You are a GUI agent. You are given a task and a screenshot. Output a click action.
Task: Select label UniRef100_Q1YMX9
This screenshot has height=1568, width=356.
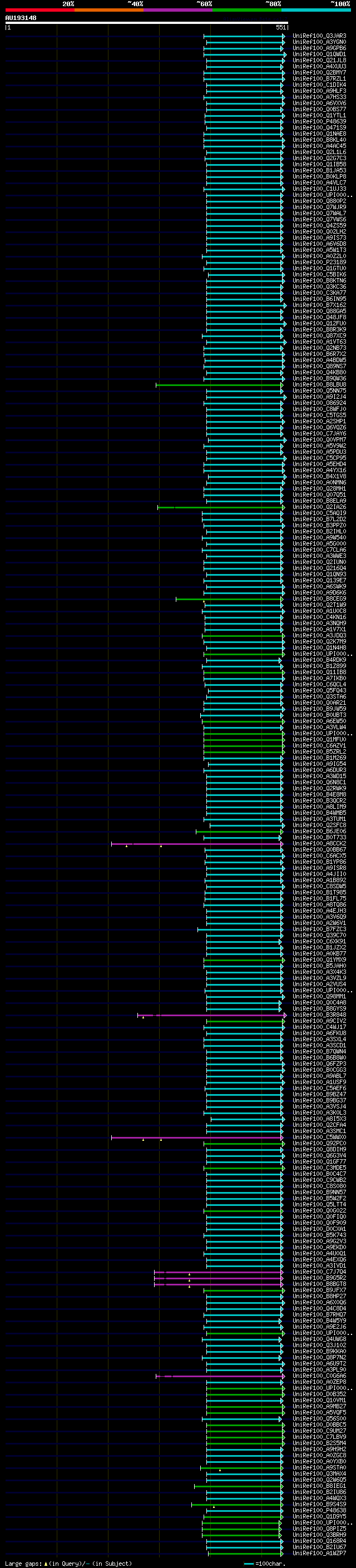[x=319, y=960]
